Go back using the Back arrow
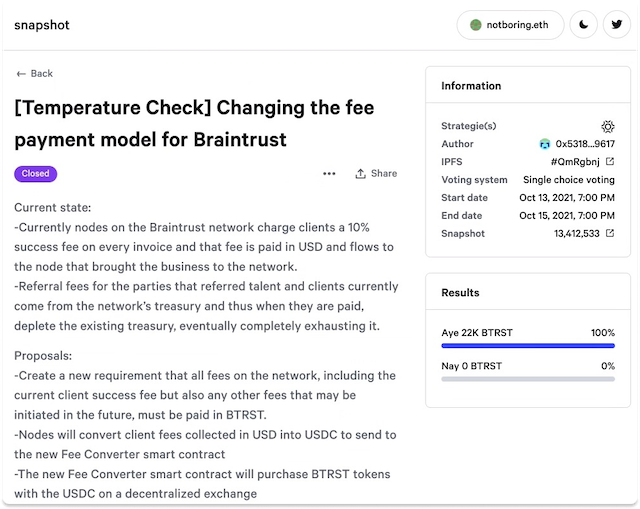Image resolution: width=640 pixels, height=509 pixels. tap(34, 73)
